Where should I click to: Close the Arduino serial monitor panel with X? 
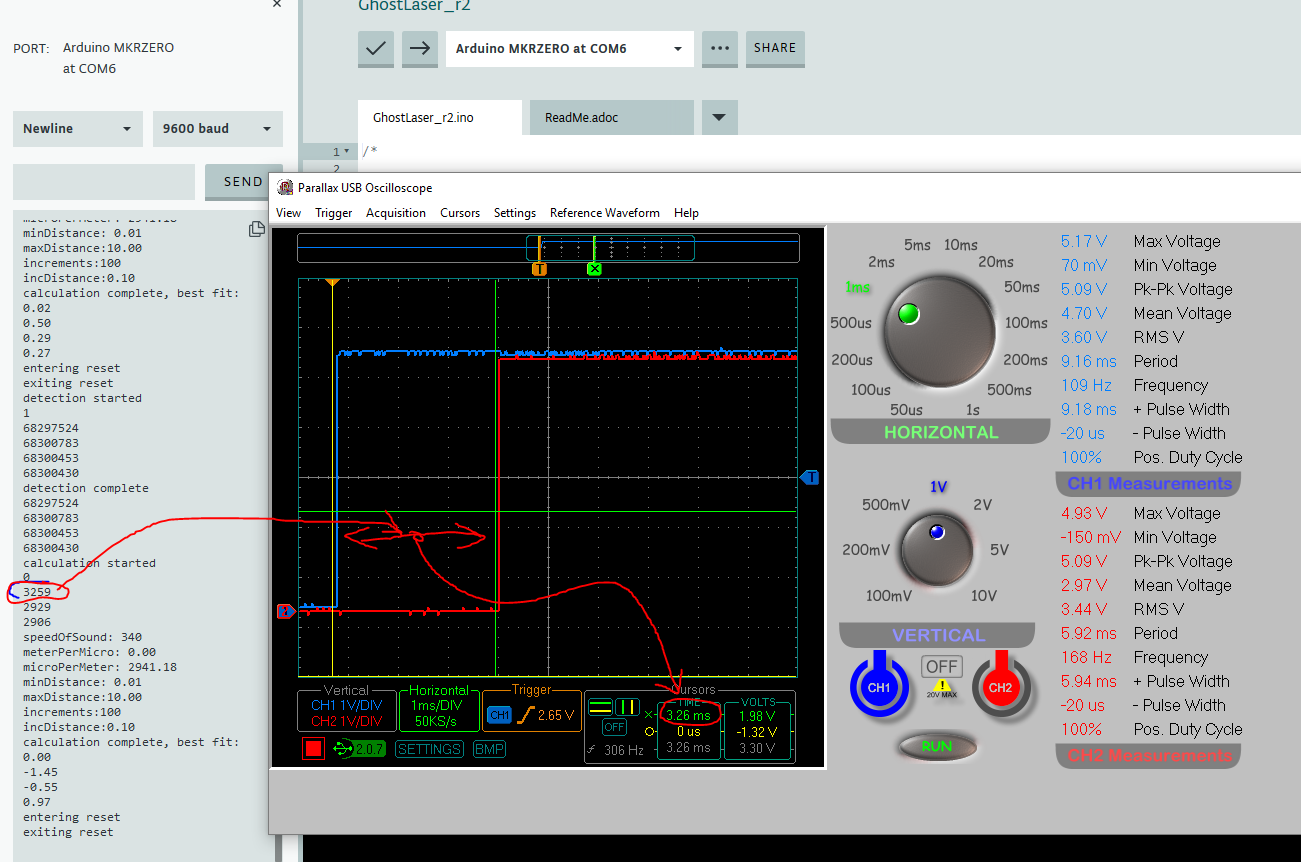(x=277, y=4)
